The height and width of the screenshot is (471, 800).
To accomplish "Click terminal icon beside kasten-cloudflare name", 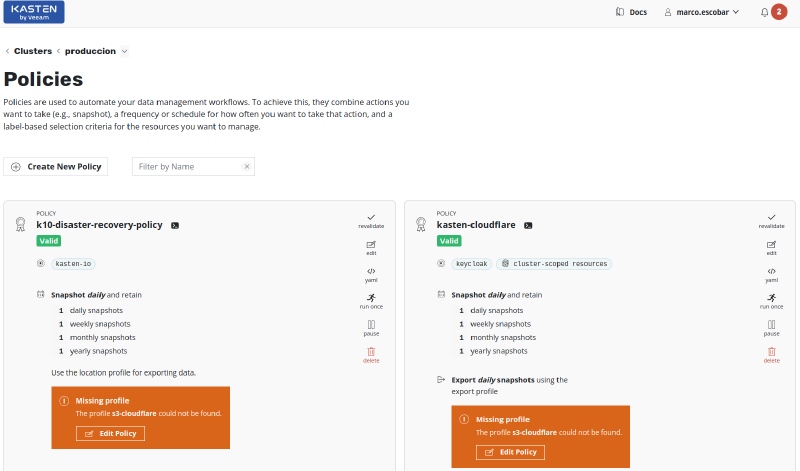I will click(x=528, y=226).
